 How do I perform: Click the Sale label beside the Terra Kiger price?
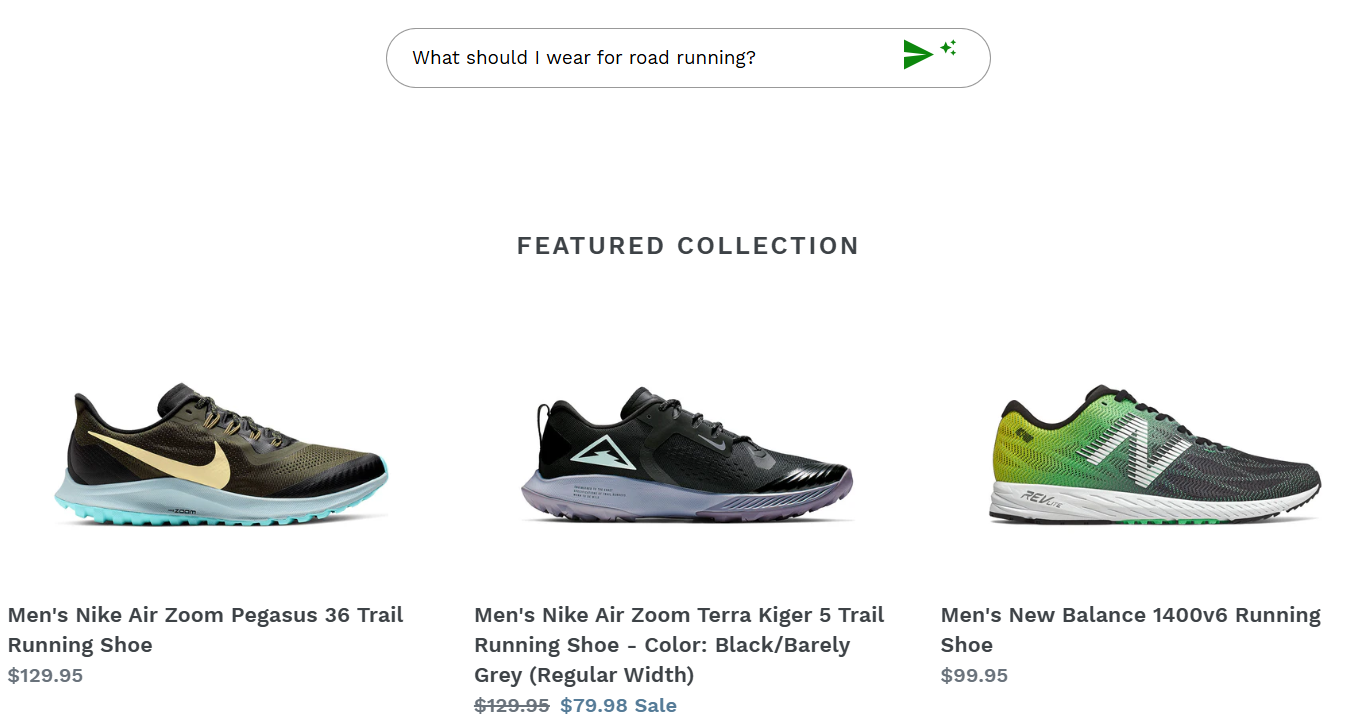(656, 705)
